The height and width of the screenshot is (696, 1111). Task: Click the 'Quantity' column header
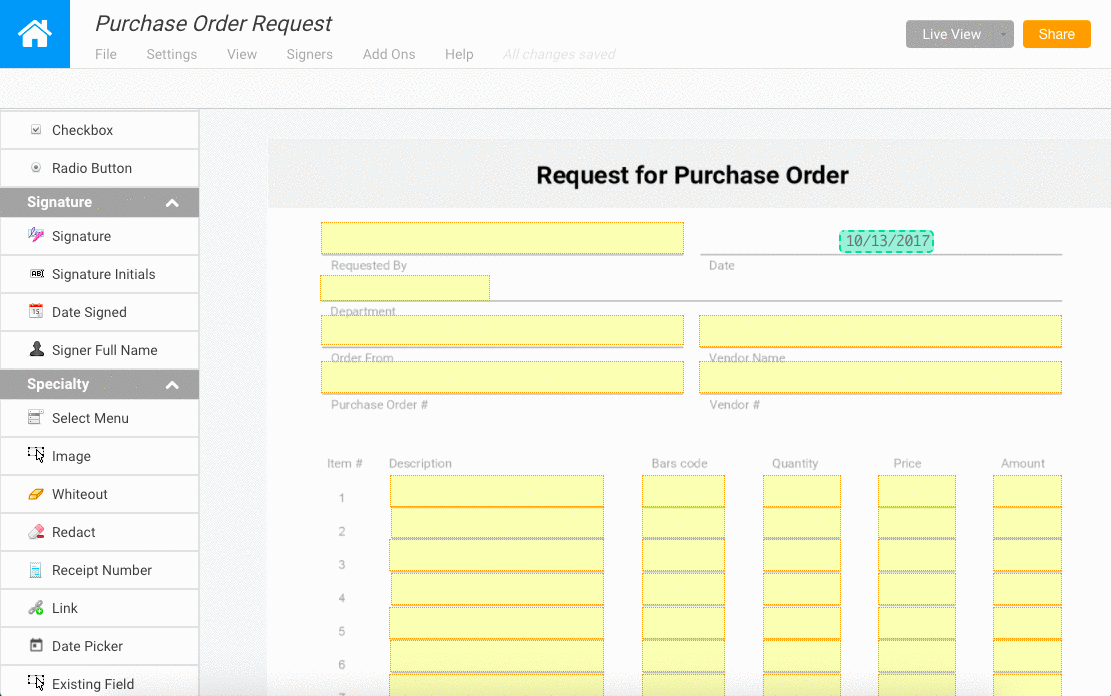795,464
